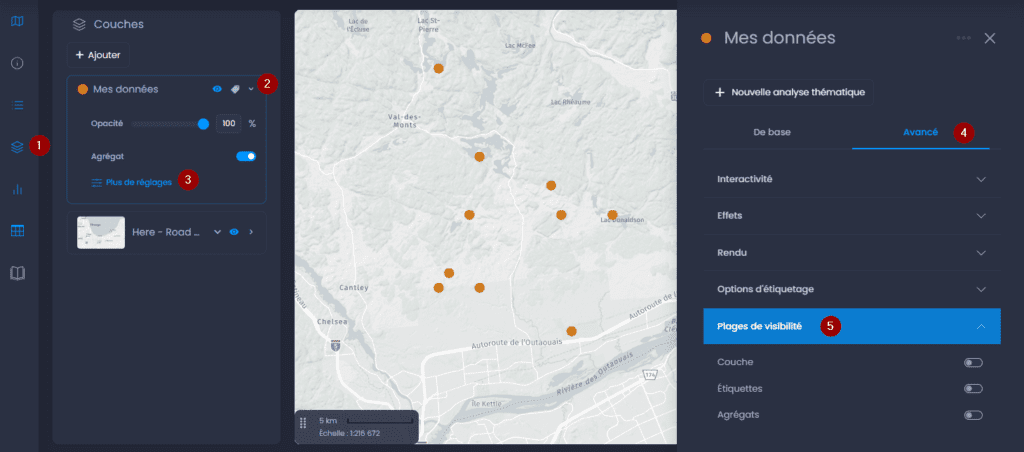Viewport: 1024px width, 452px height.
Task: Open the bar chart icon in sidebar
Action: pos(18,189)
